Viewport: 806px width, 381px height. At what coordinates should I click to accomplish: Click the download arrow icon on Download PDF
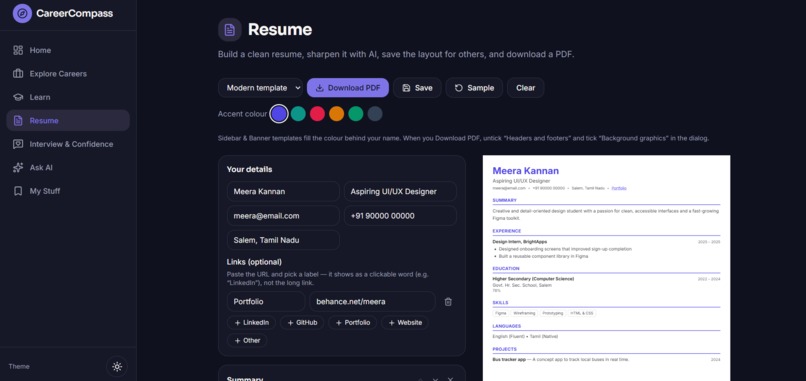tap(320, 88)
